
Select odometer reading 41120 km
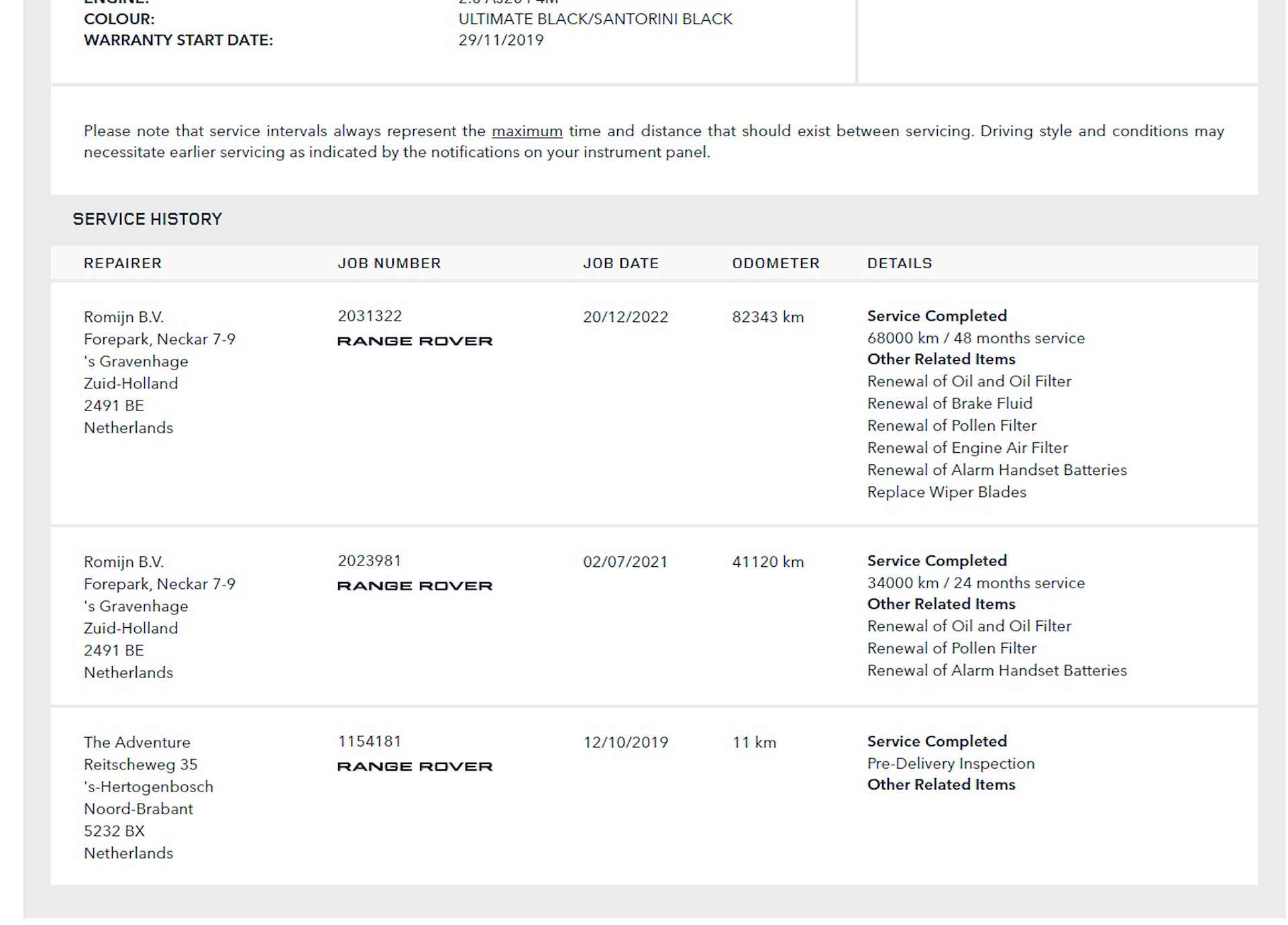(768, 562)
